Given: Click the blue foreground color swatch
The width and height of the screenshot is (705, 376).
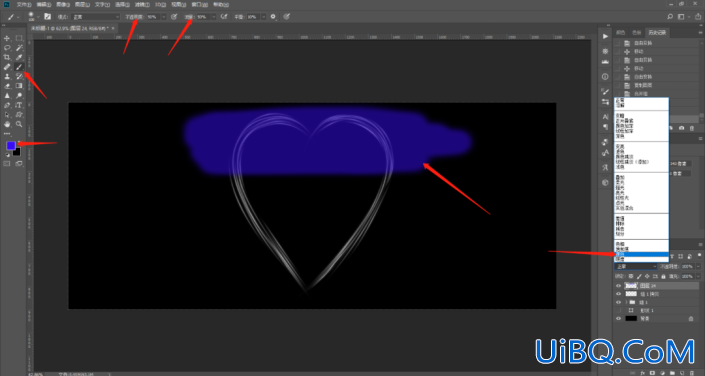Looking at the screenshot, I should (x=10, y=145).
